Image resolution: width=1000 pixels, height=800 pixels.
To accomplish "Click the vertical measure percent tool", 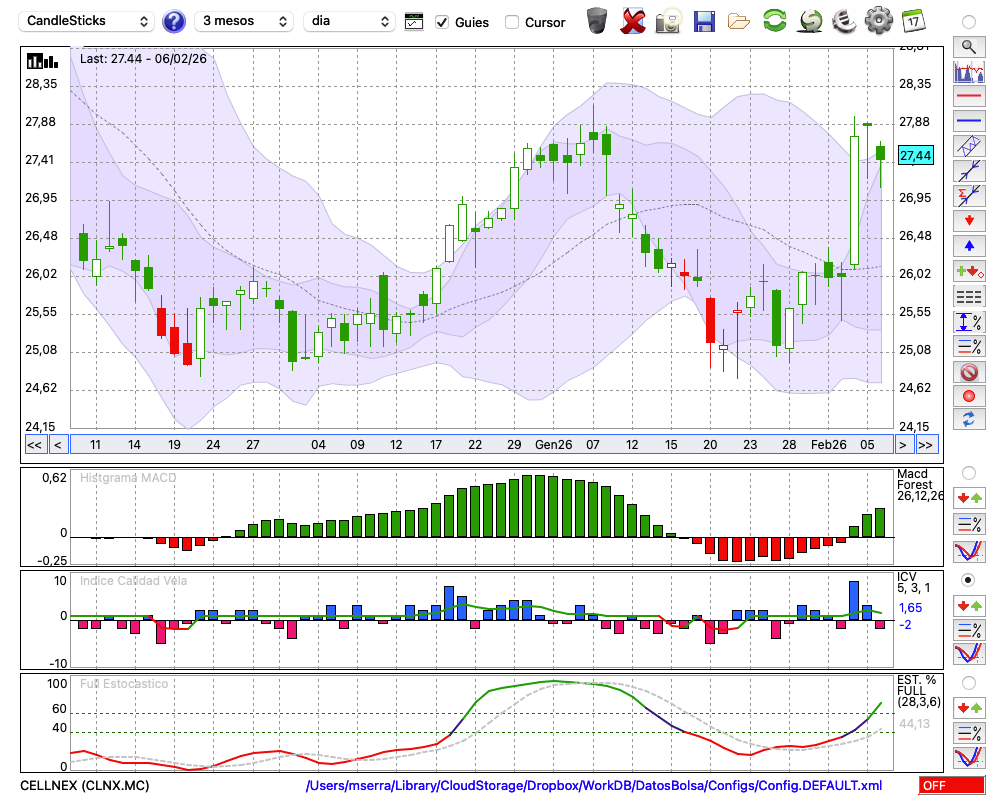I will pyautogui.click(x=969, y=321).
